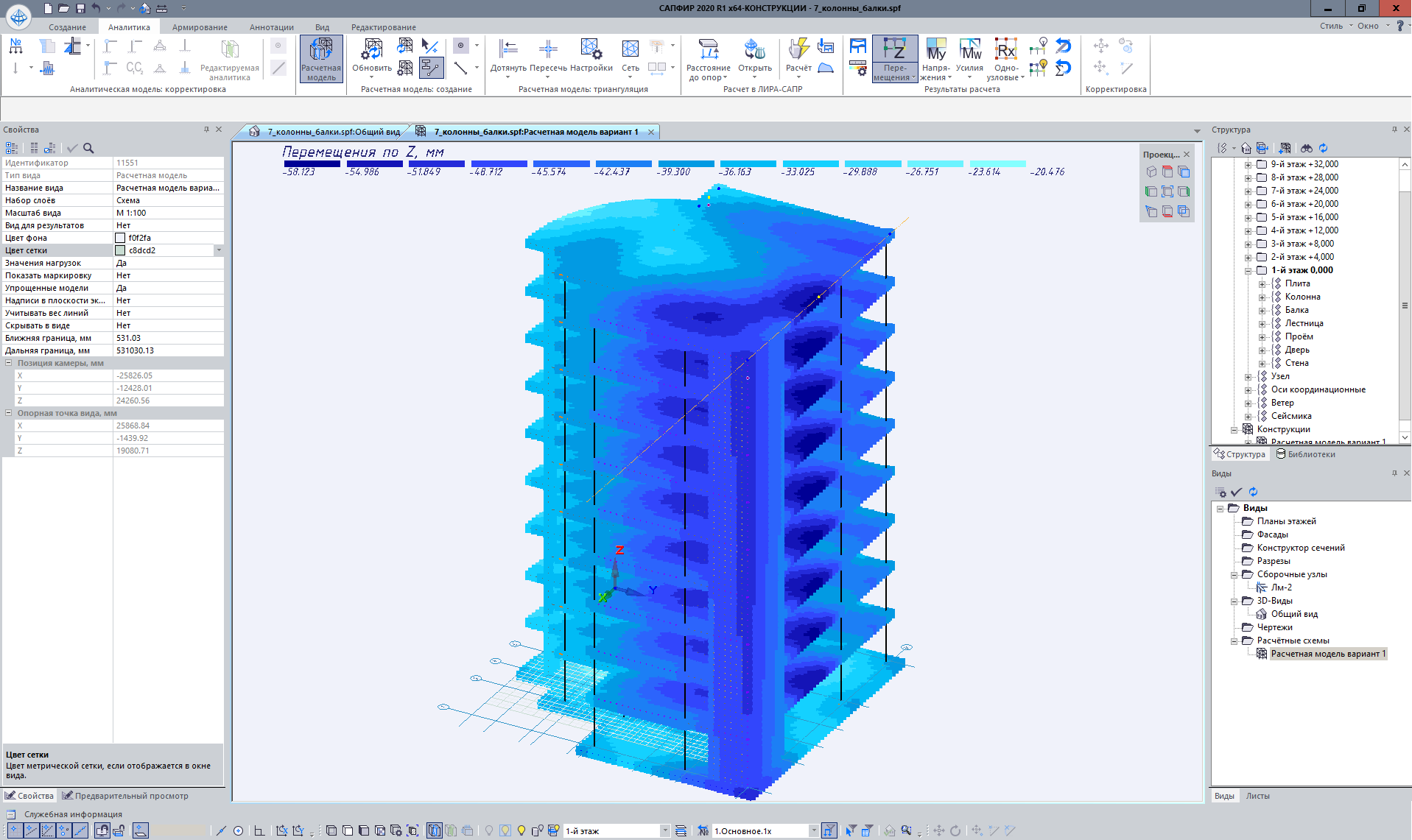
Task: Open the 1.Основное.1x load case dropdown
Action: pyautogui.click(x=813, y=830)
